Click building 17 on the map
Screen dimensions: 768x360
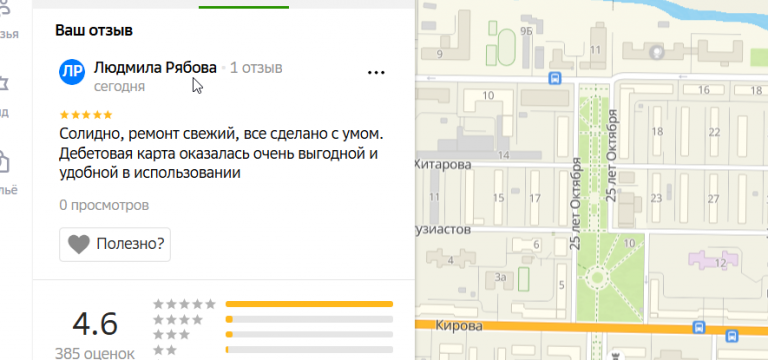click(535, 198)
